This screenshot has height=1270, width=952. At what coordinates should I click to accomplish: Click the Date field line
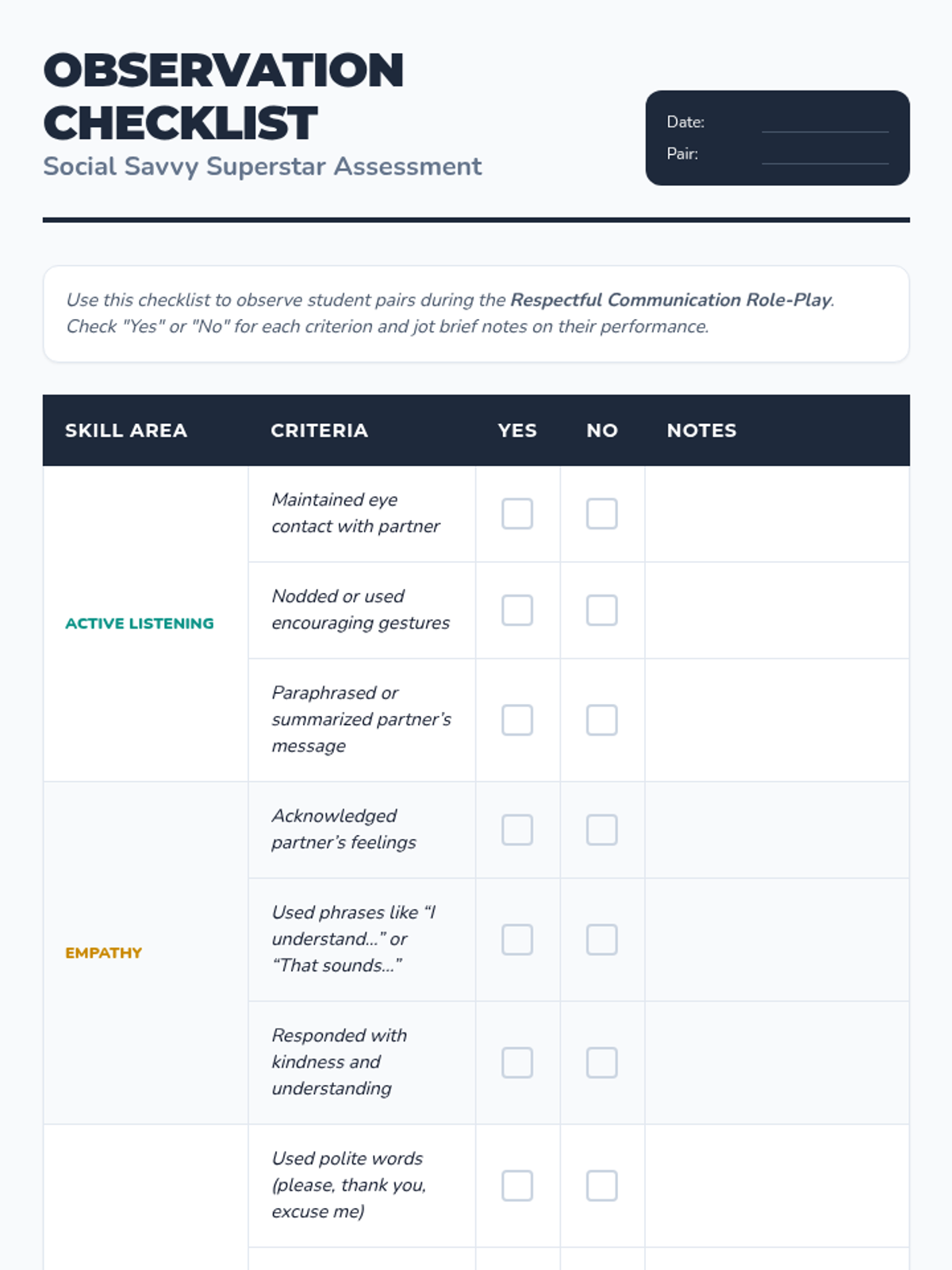click(x=824, y=123)
